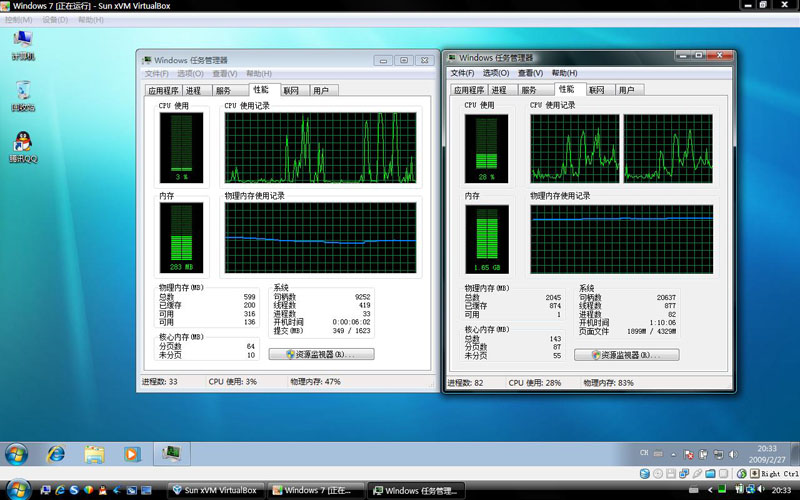The width and height of the screenshot is (800, 500).
Task: Open the guest clock showing 2009/2/27
Action: click(x=767, y=454)
